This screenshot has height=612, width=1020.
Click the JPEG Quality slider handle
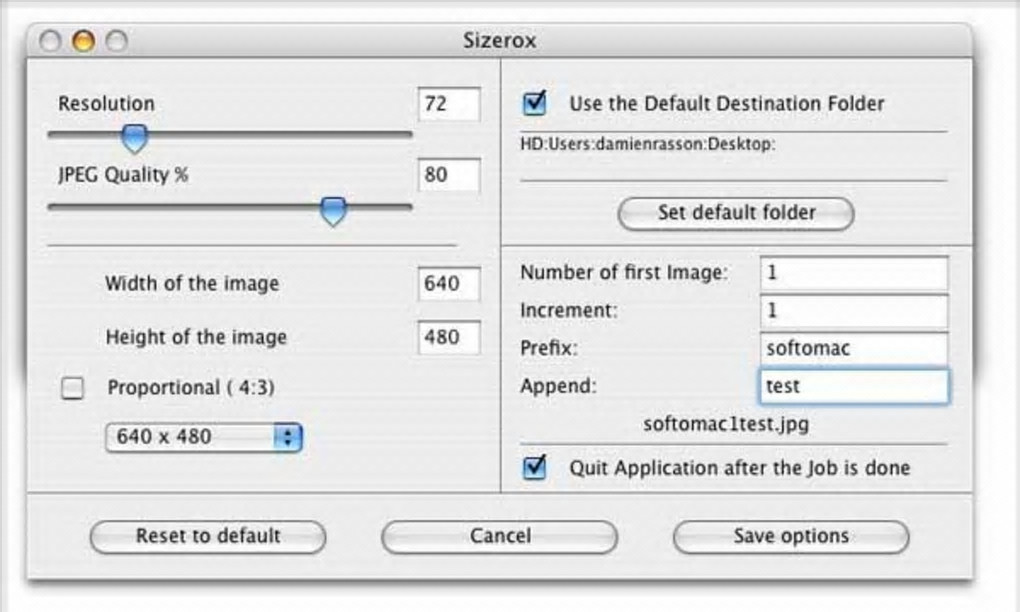[333, 210]
